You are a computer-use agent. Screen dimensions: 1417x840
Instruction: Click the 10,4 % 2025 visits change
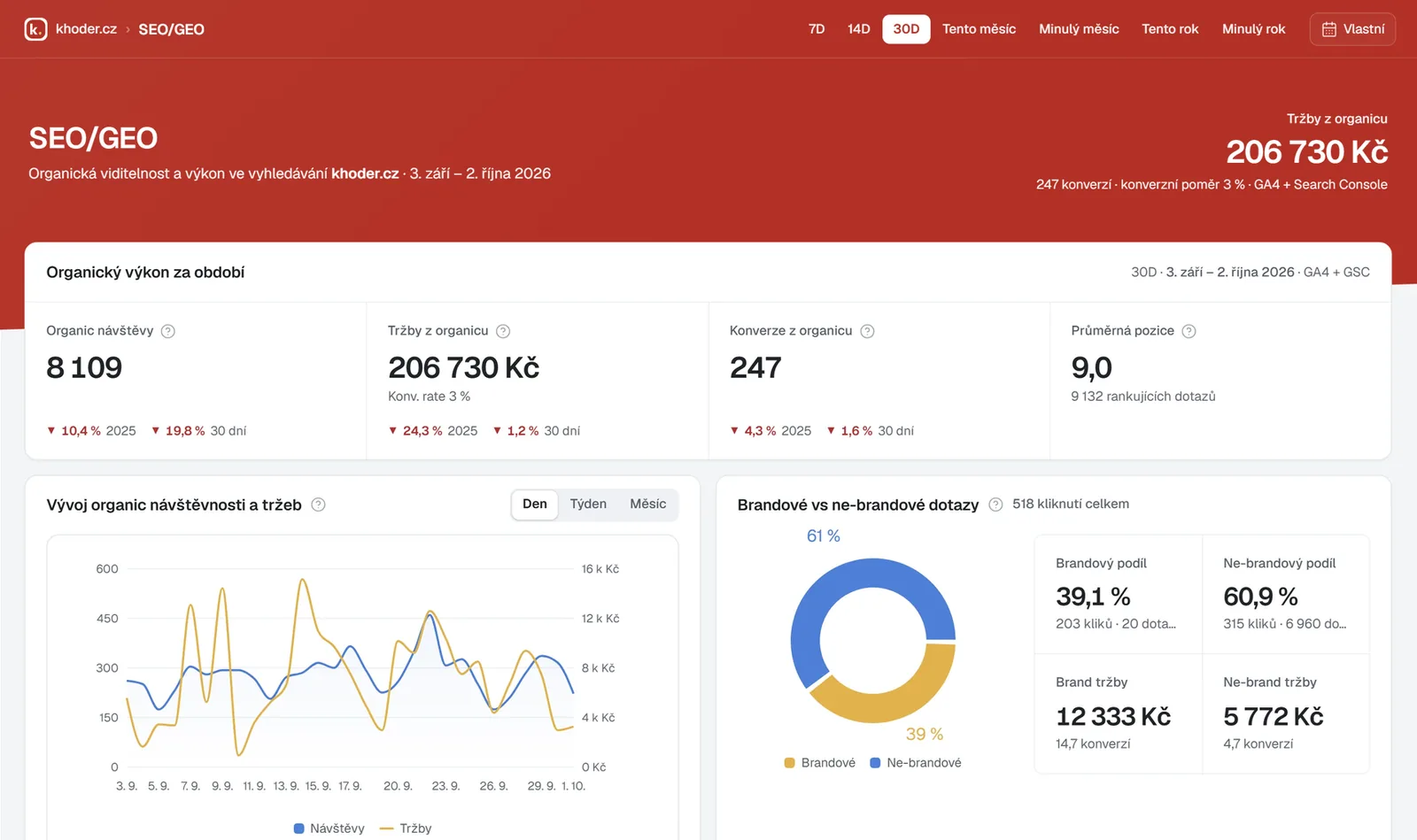[x=91, y=431]
